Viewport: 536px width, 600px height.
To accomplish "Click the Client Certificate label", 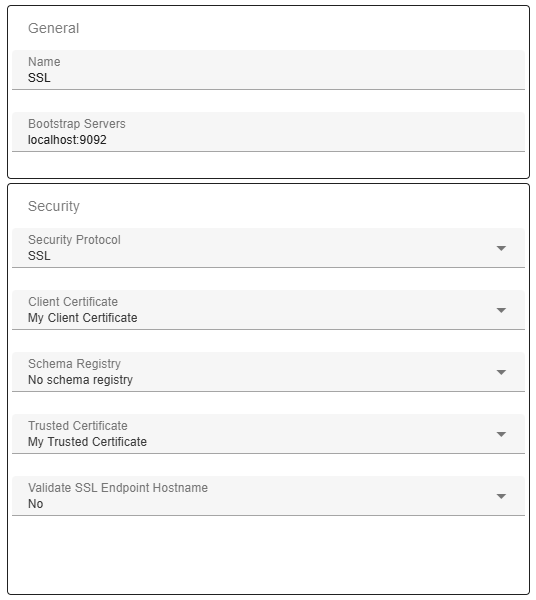I will (73, 302).
